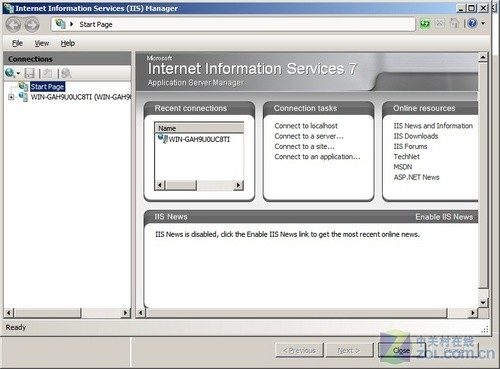Image resolution: width=500 pixels, height=369 pixels.
Task: Open ASP.NET News link
Action: point(416,177)
